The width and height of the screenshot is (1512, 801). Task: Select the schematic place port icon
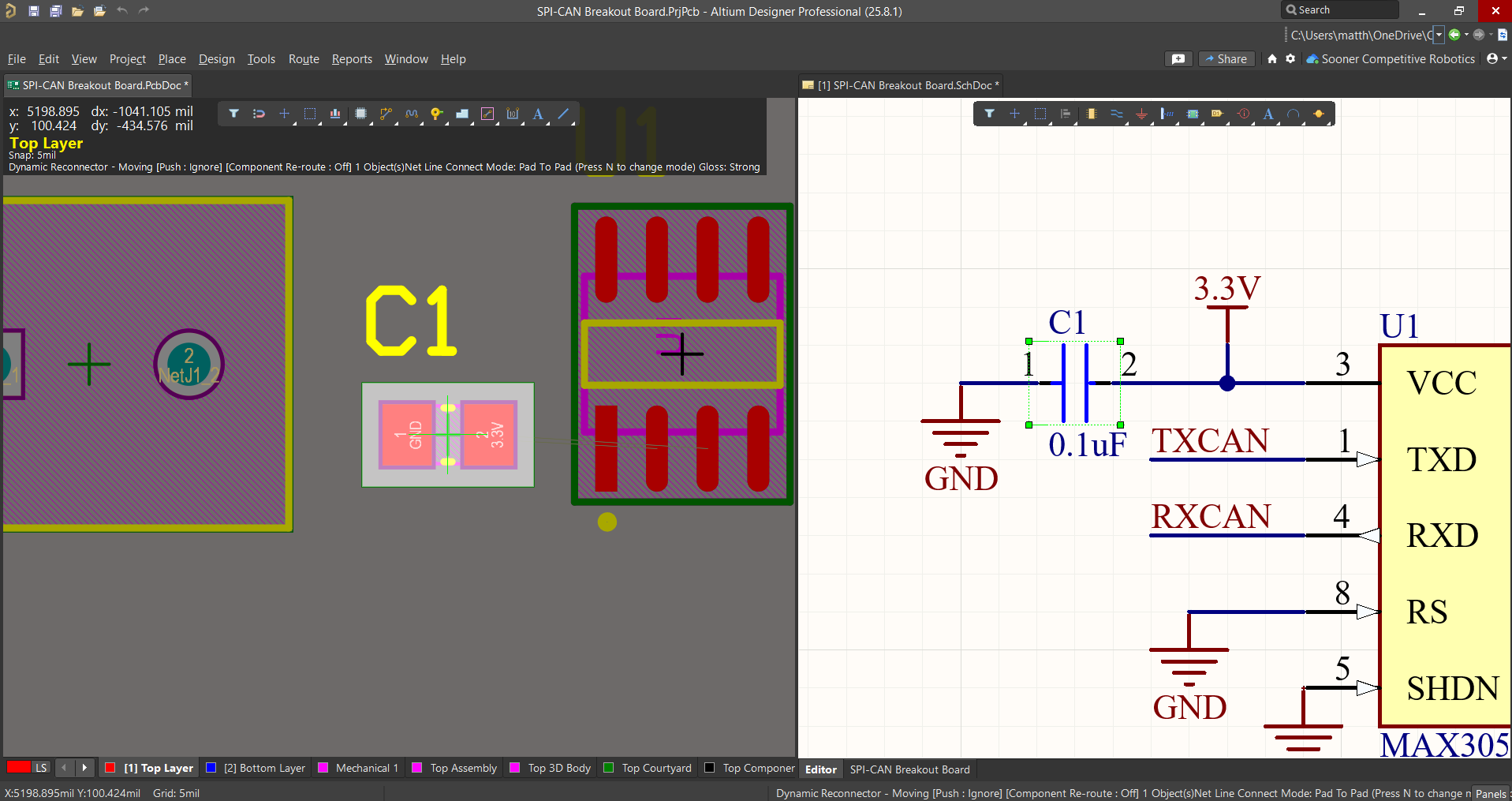1218,114
